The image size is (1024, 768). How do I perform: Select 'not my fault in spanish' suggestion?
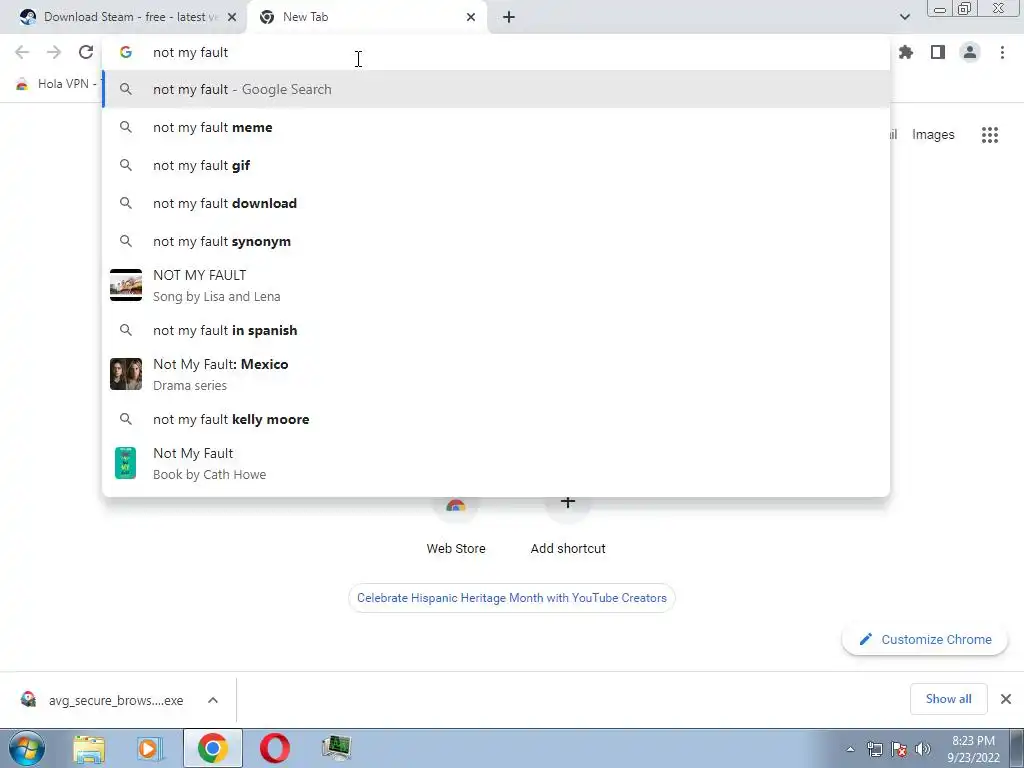pyautogui.click(x=496, y=330)
